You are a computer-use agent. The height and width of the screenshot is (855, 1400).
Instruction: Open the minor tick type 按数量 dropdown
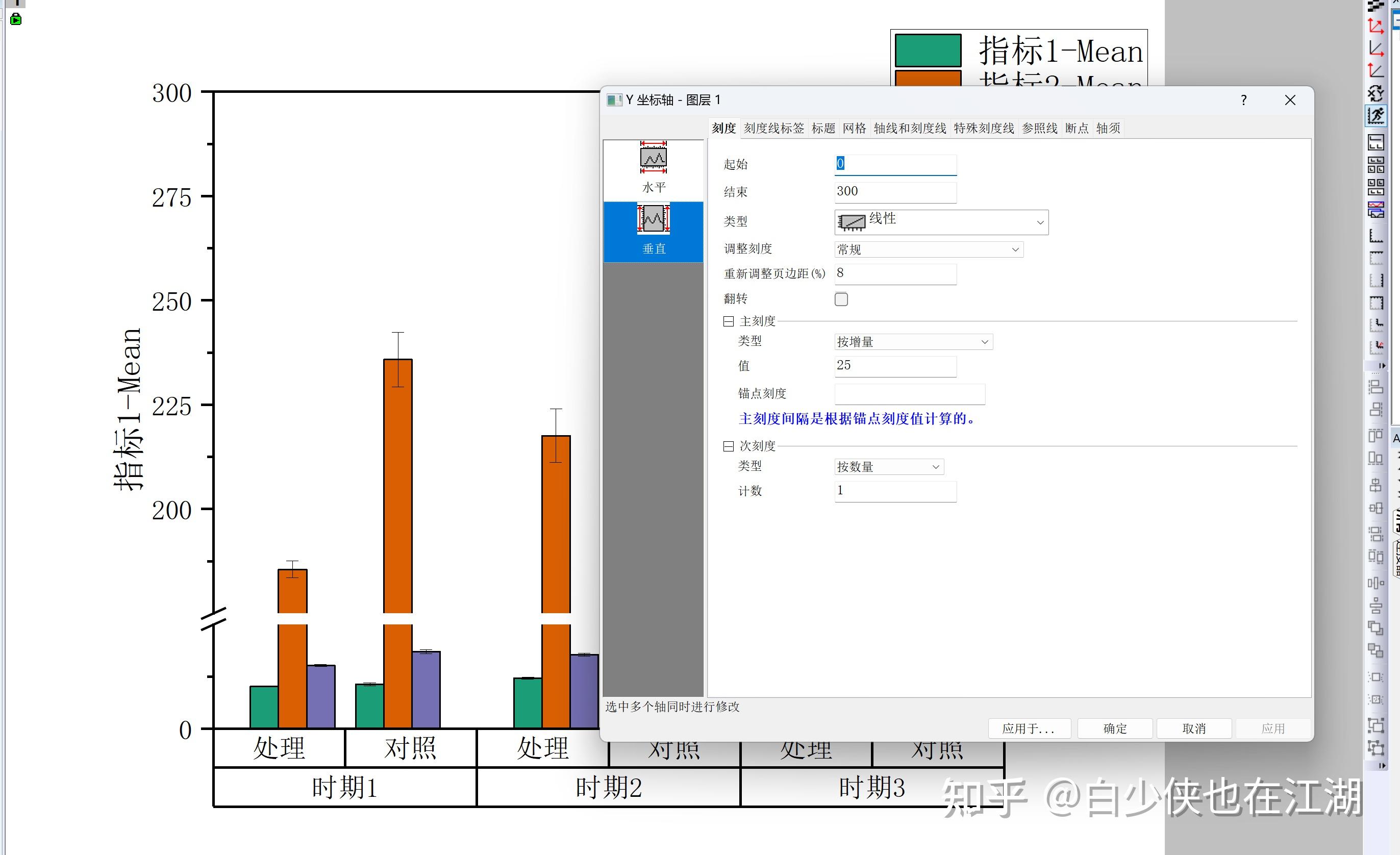(x=889, y=466)
